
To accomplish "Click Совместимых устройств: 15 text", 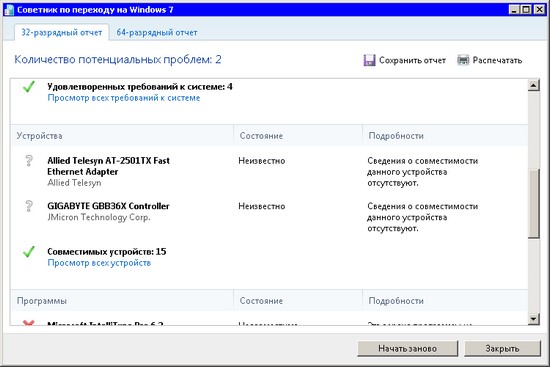I will 107,252.
